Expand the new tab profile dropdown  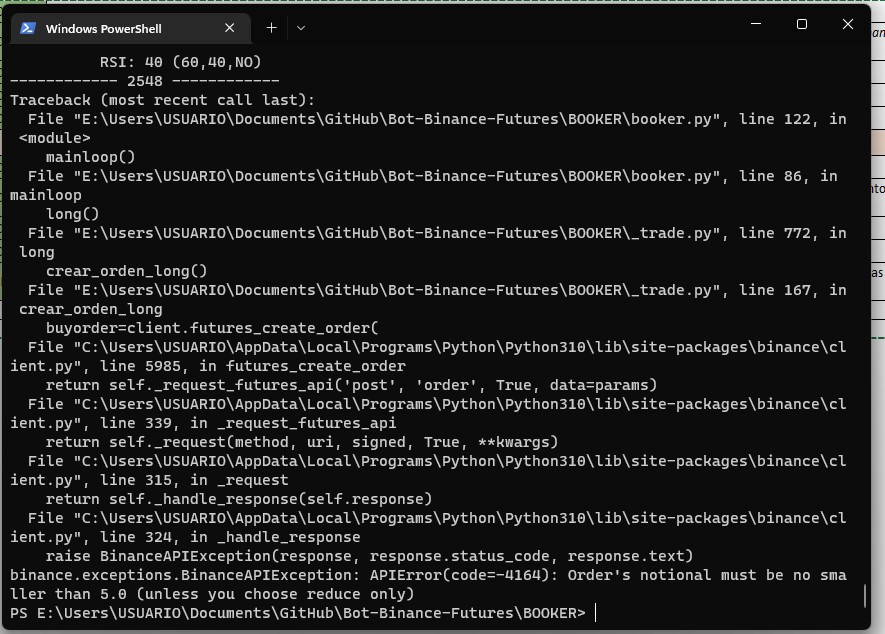click(300, 28)
